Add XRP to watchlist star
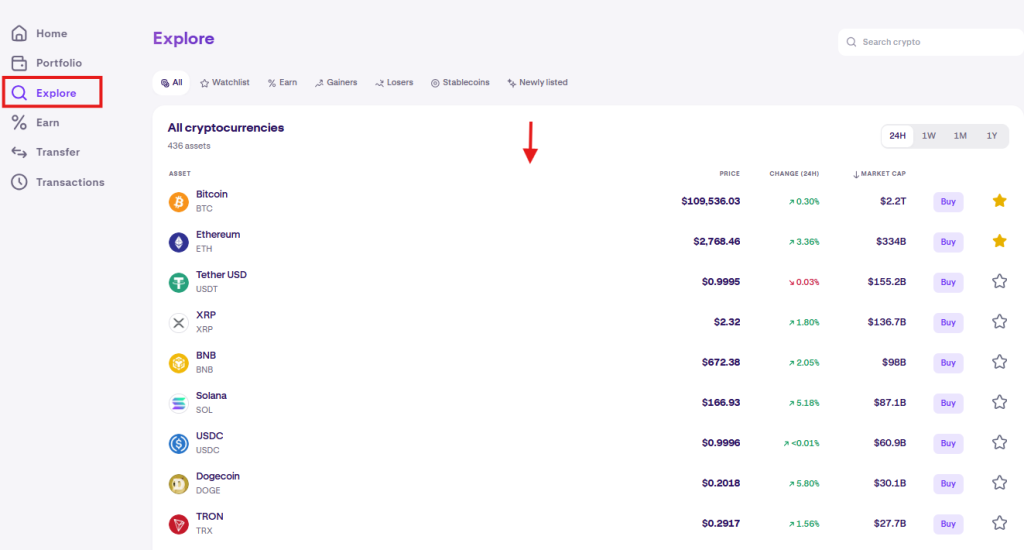Image resolution: width=1024 pixels, height=550 pixels. tap(999, 321)
